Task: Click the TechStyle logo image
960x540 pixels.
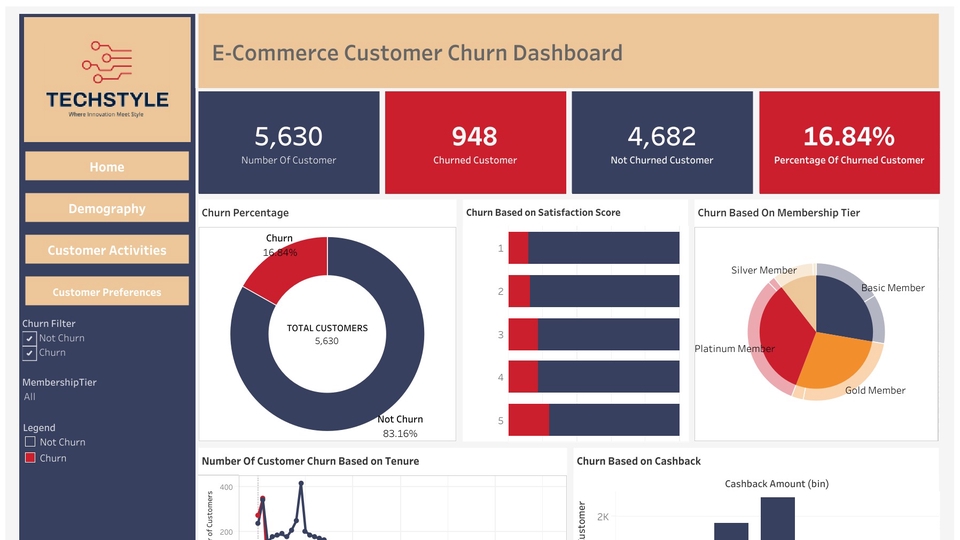Action: click(107, 79)
